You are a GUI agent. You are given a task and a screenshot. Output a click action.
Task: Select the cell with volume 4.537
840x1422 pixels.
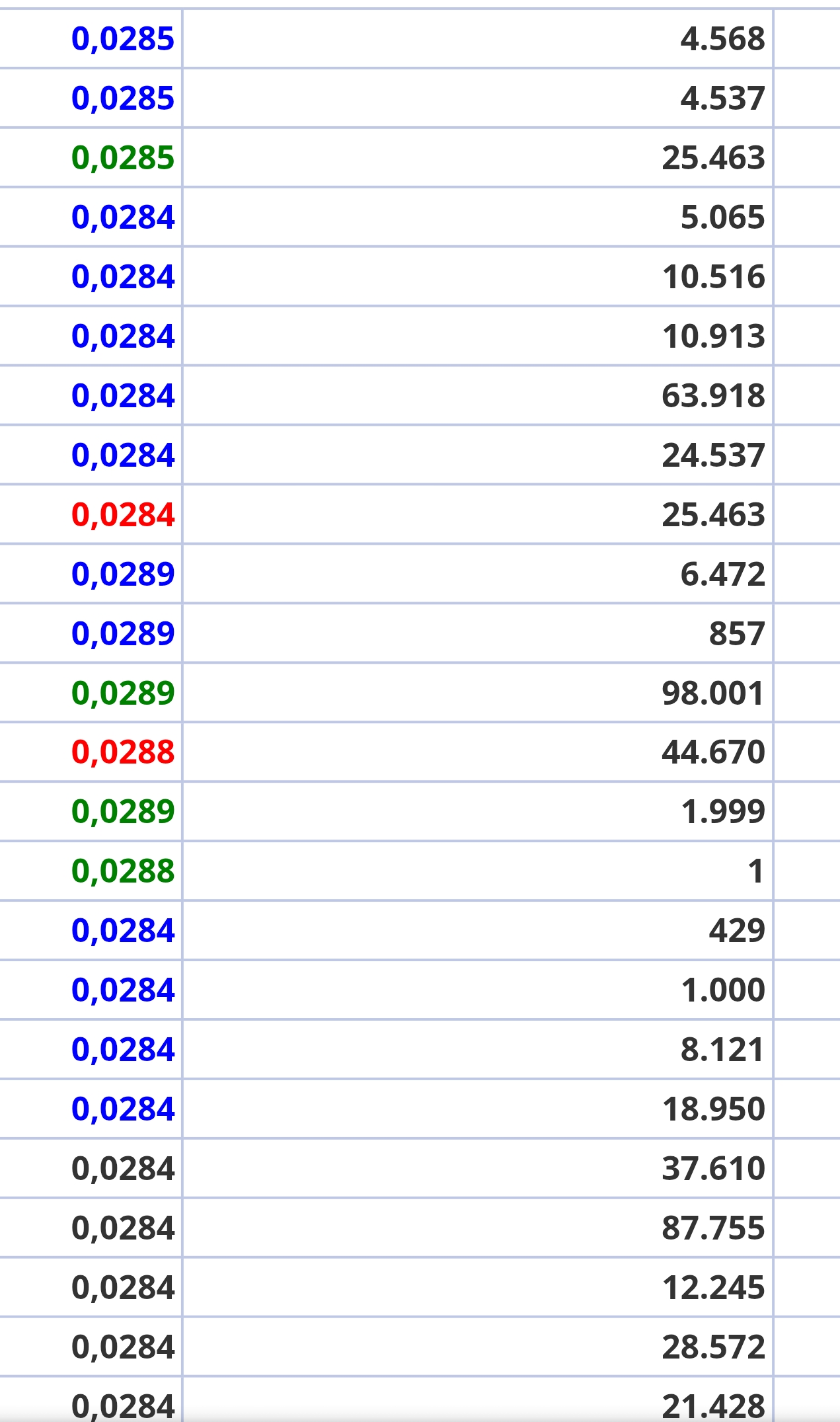click(x=478, y=98)
